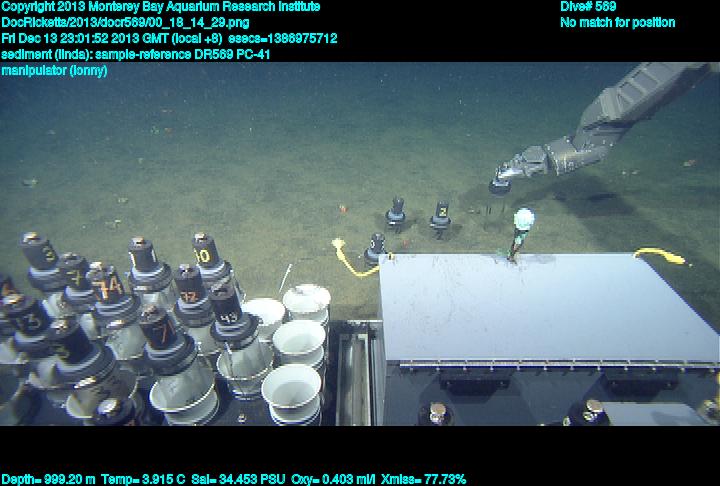Select the push core marked 72
The image size is (720, 486).
188,294
